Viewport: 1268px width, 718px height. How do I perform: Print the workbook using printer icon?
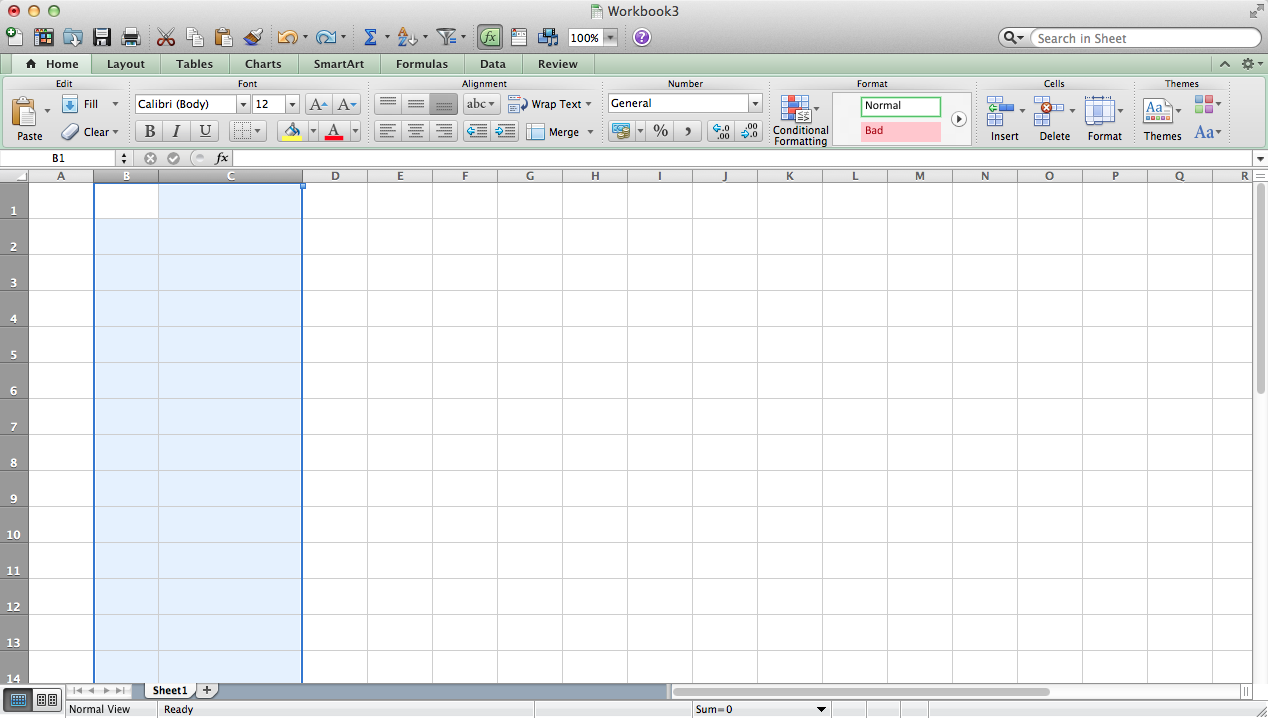[130, 37]
